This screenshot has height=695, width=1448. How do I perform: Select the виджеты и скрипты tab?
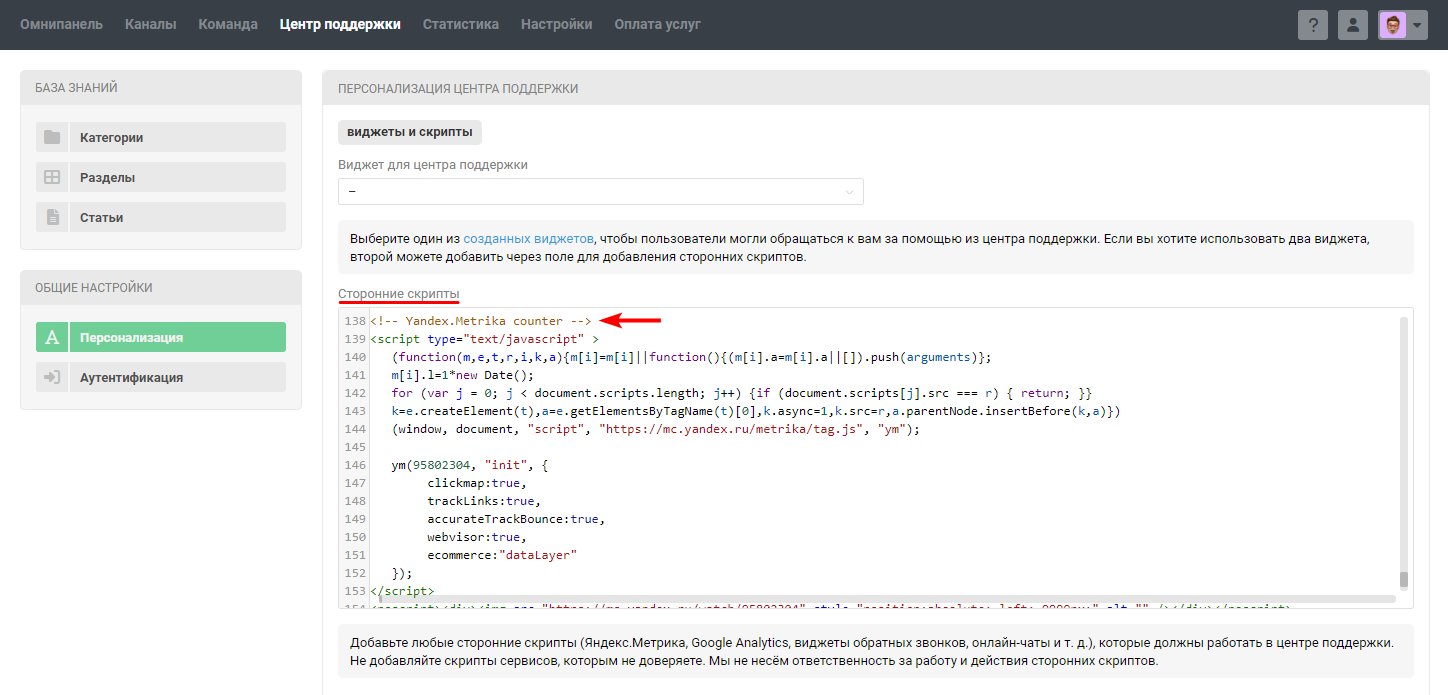pyautogui.click(x=410, y=132)
